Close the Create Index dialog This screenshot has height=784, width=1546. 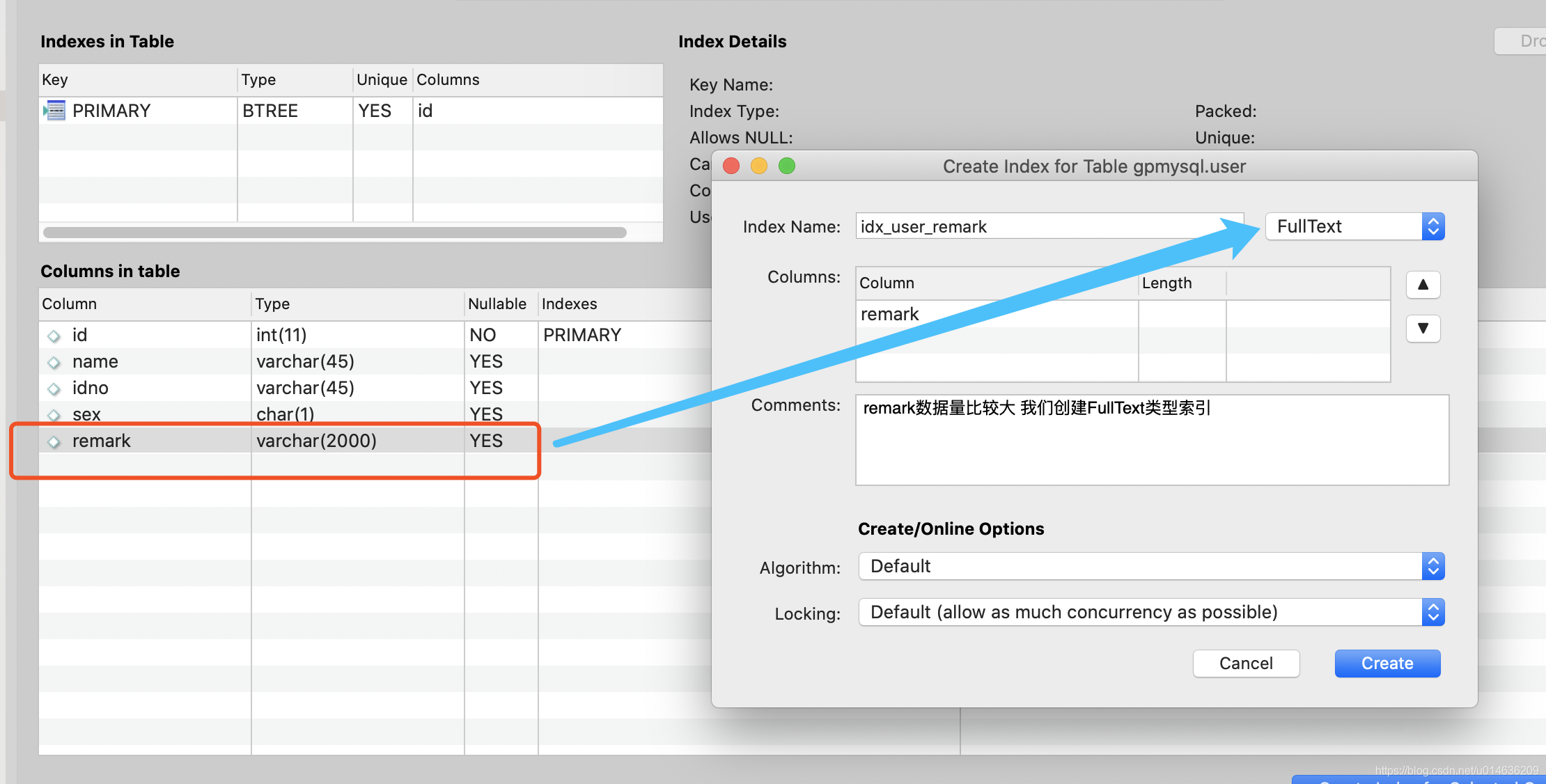pos(731,166)
